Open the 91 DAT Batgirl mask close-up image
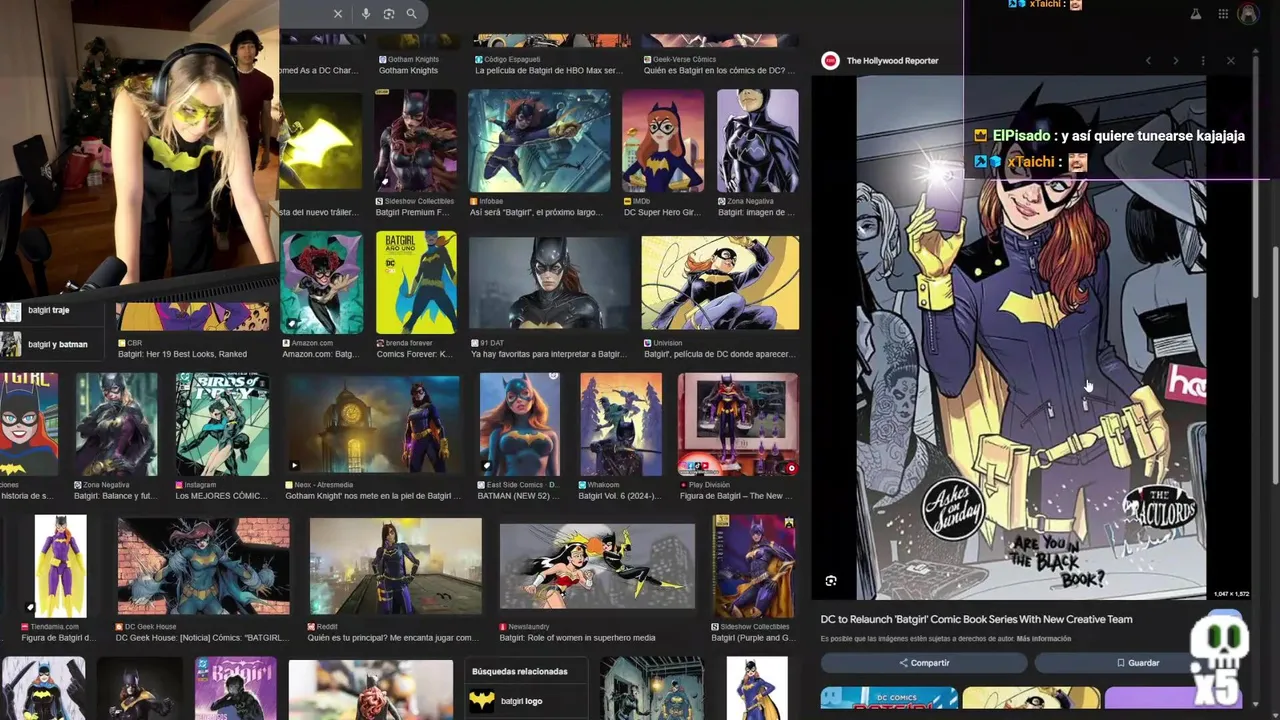Screen dimensions: 1280x720 click(x=550, y=283)
